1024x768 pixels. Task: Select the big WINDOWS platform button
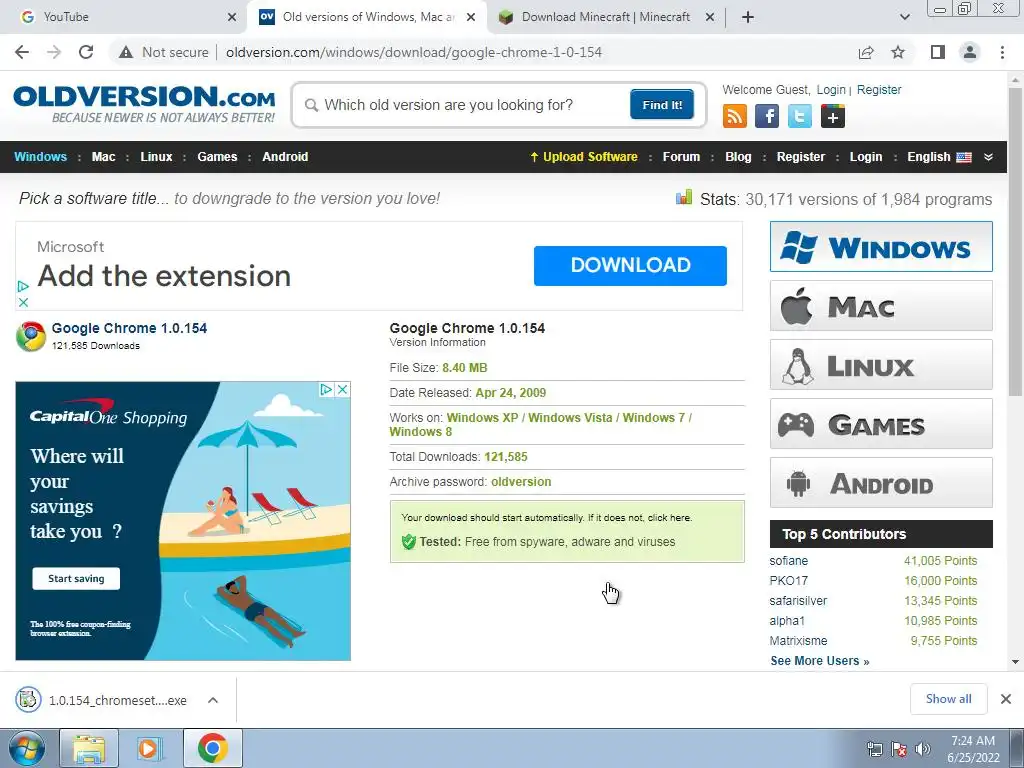click(881, 247)
